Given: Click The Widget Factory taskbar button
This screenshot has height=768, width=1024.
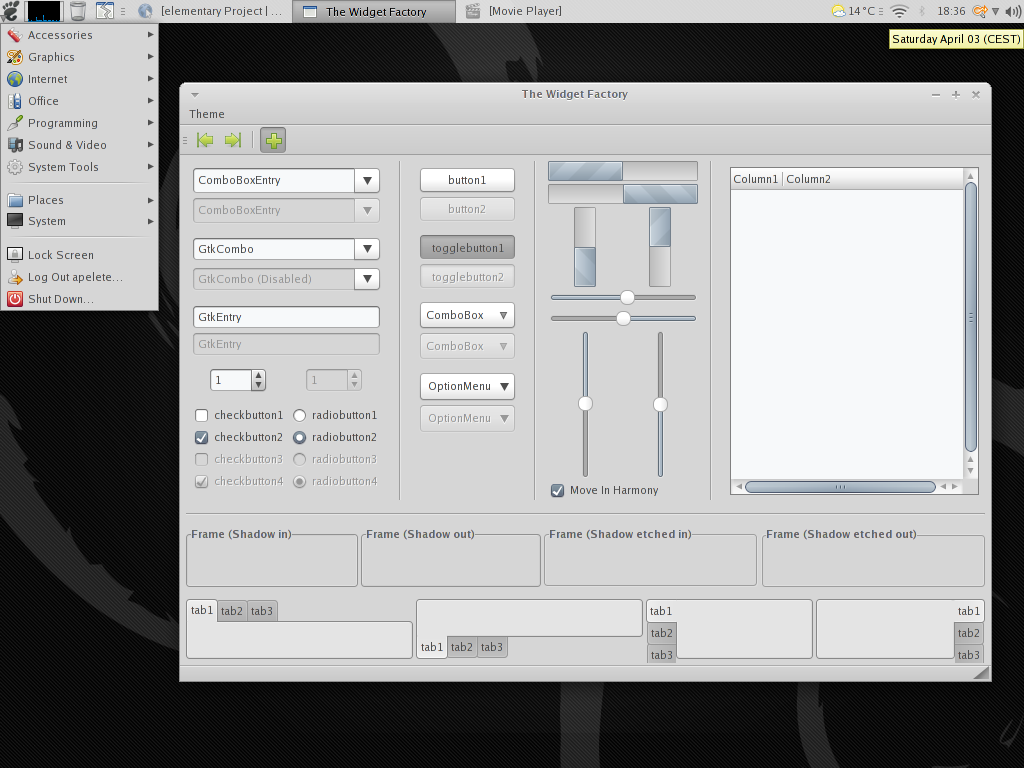Looking at the screenshot, I should pos(374,11).
